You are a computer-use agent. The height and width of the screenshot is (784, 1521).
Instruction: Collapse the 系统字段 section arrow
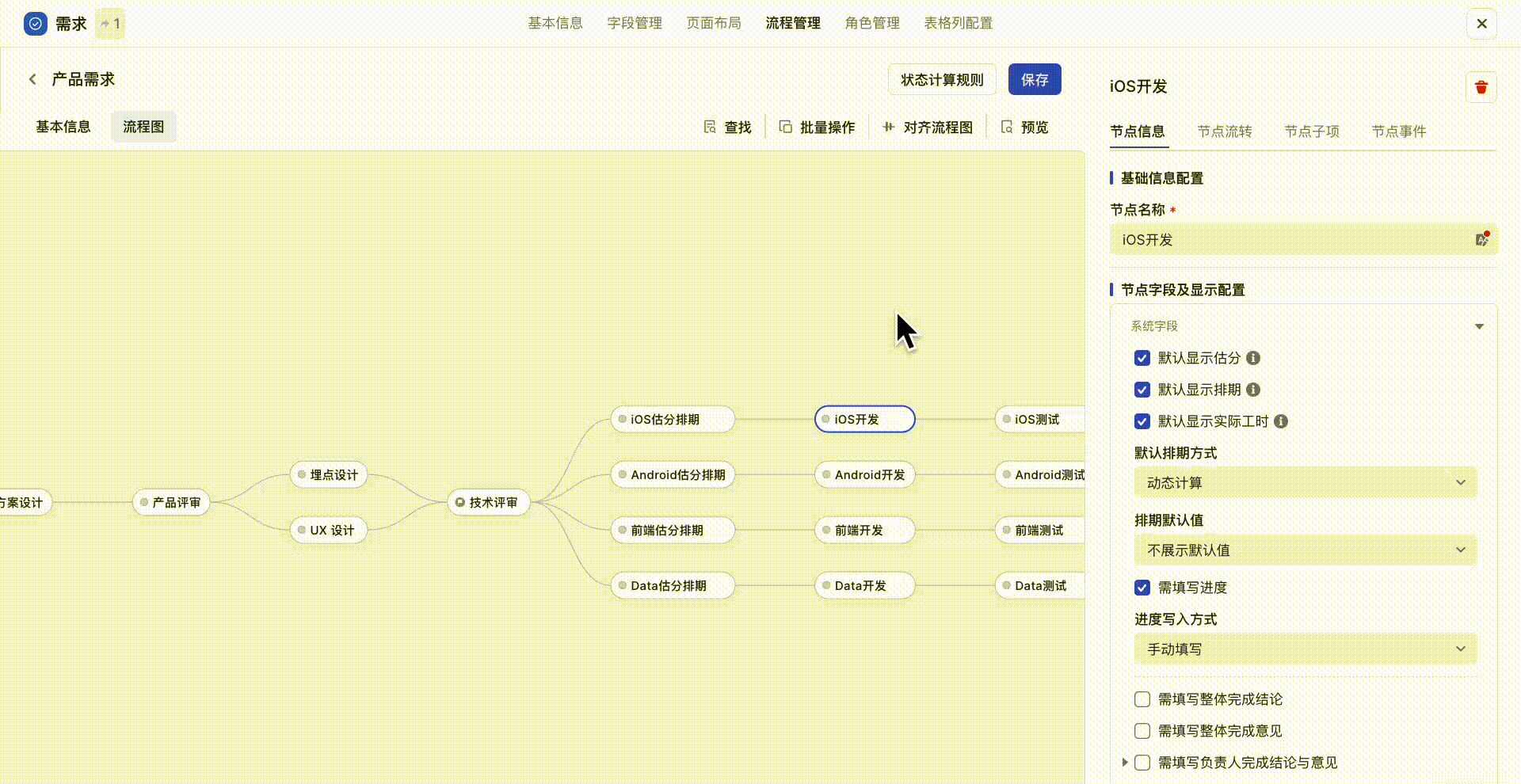pyautogui.click(x=1479, y=326)
